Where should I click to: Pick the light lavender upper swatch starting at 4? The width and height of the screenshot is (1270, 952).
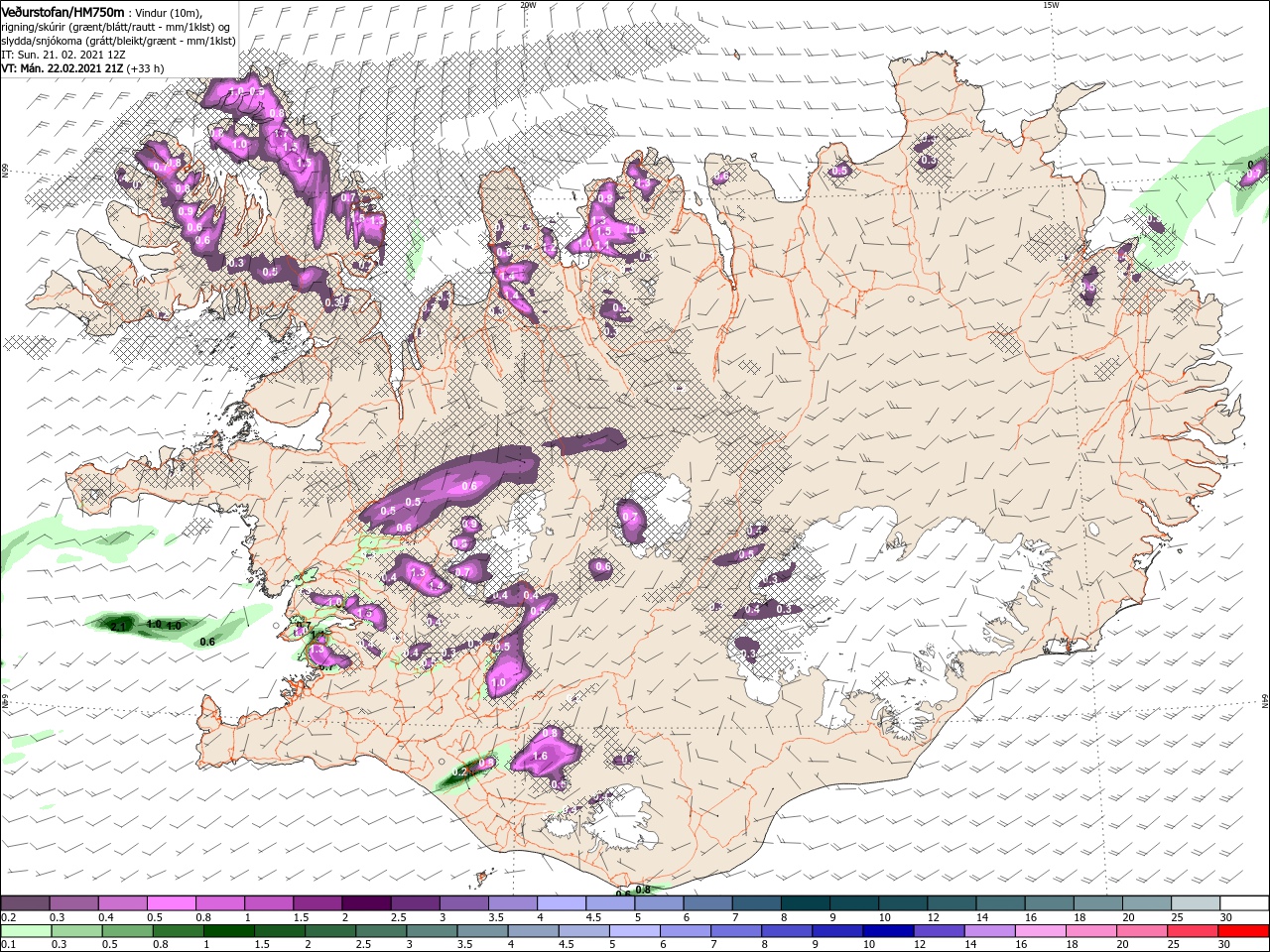562,903
